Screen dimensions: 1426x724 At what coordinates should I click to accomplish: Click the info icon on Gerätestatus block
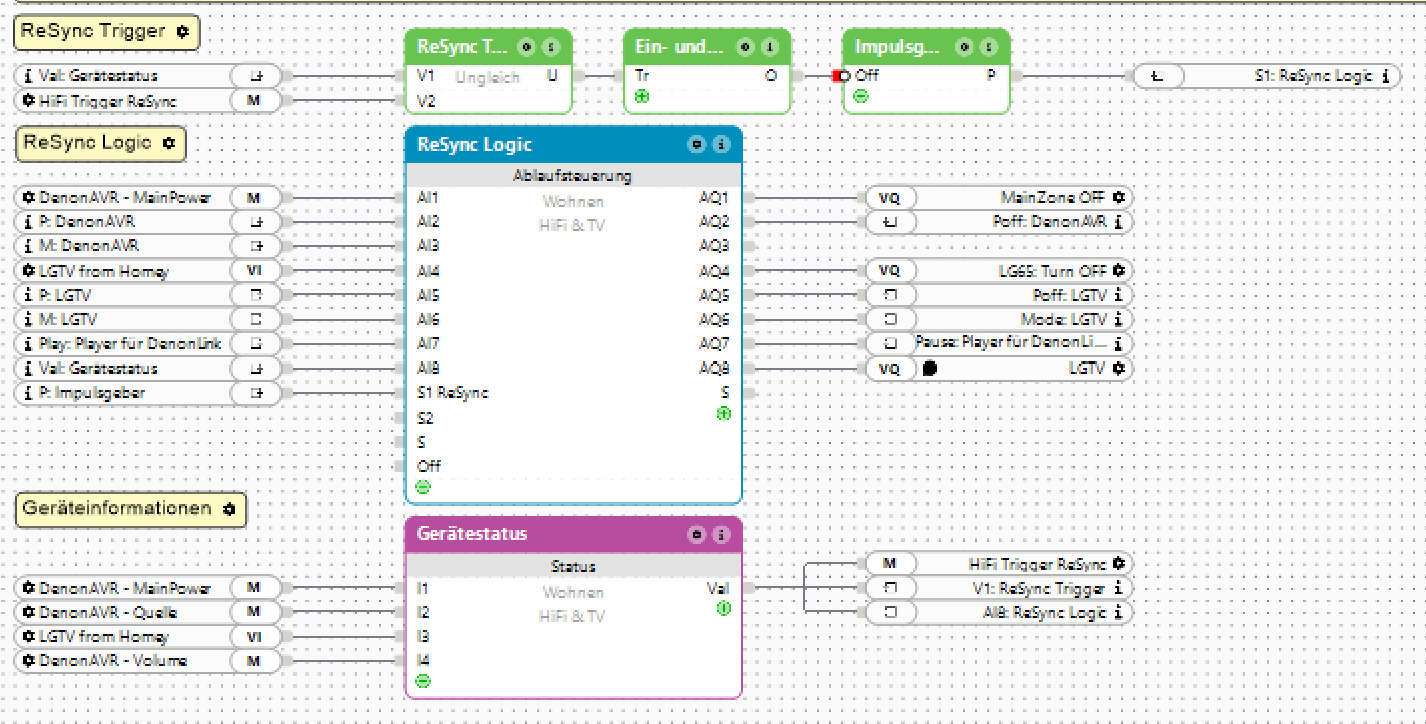point(720,535)
